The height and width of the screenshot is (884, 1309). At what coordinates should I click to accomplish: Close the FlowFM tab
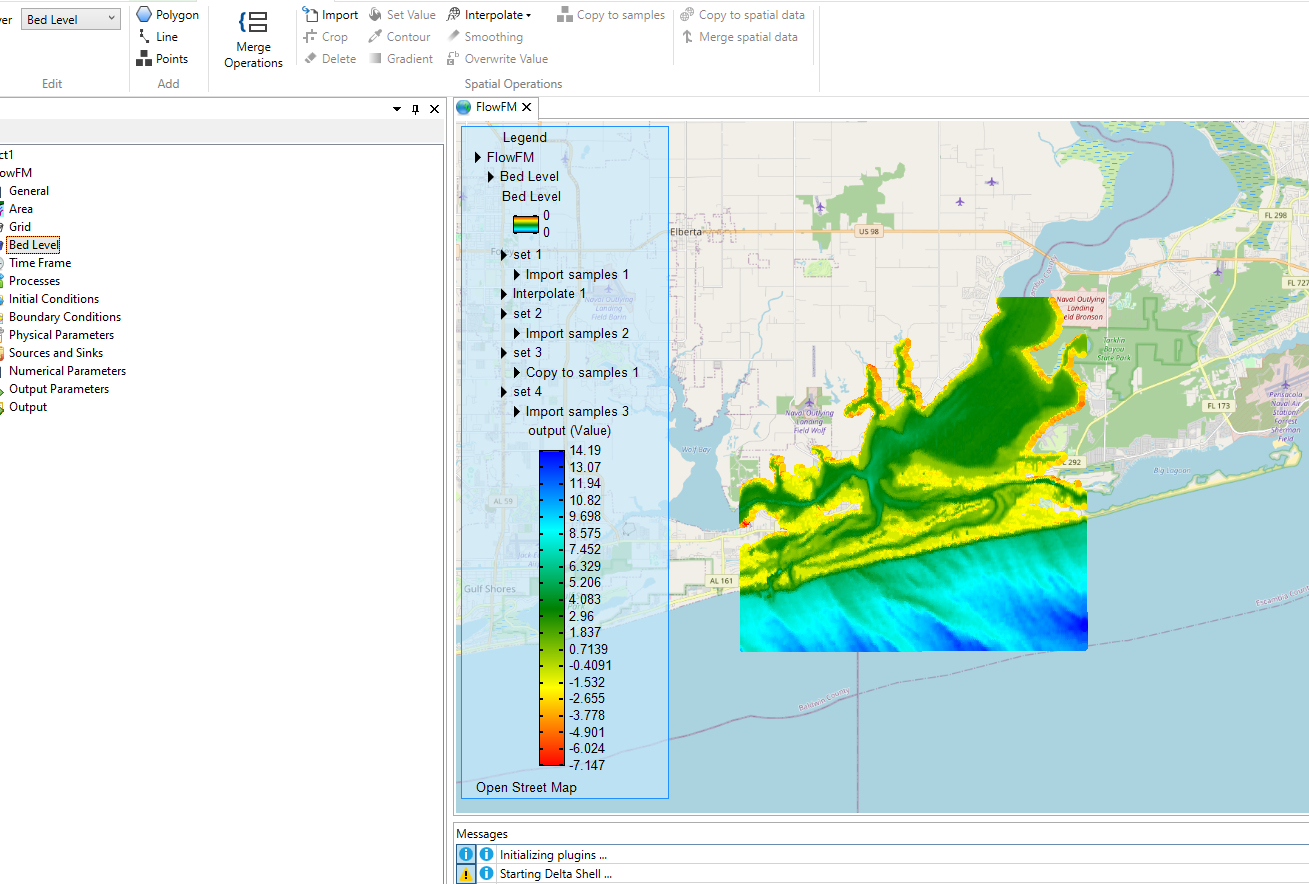pyautogui.click(x=527, y=107)
